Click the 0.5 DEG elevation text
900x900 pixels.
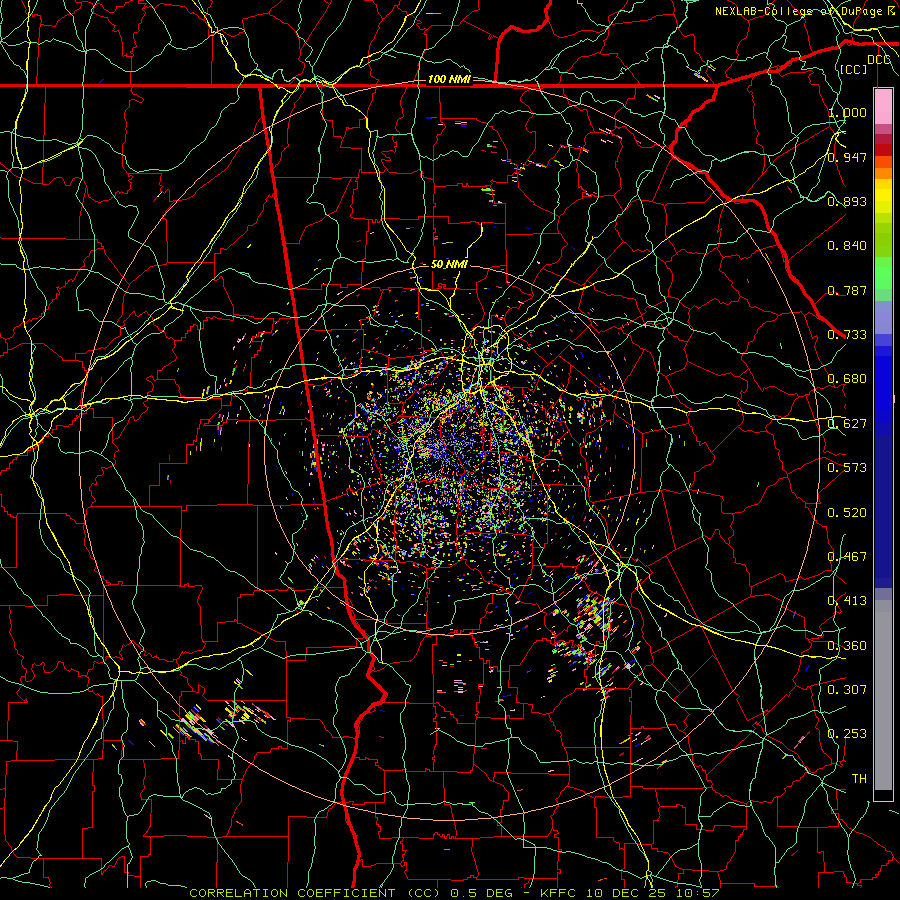pos(480,893)
